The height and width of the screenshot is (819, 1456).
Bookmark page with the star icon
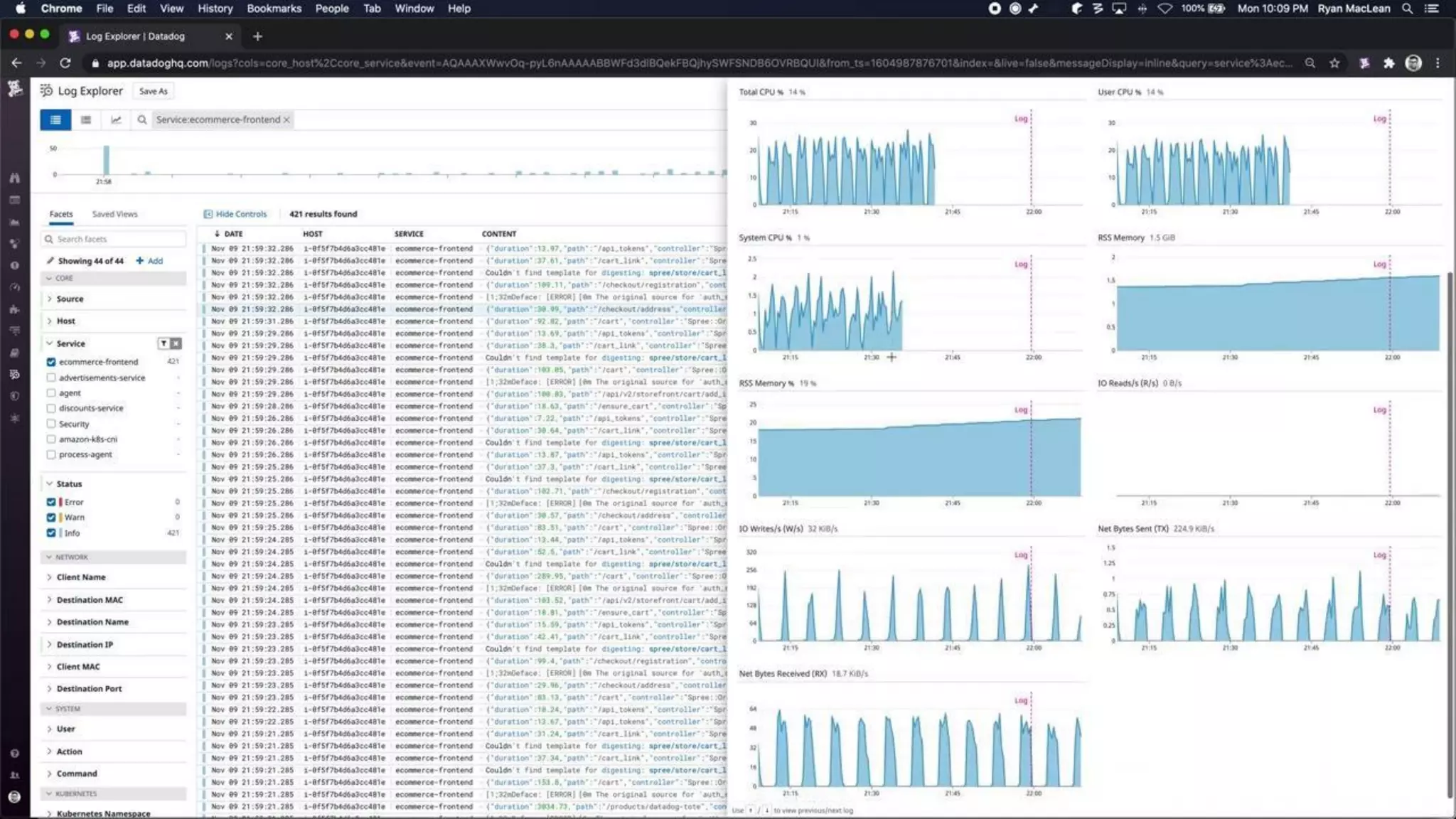1334,63
